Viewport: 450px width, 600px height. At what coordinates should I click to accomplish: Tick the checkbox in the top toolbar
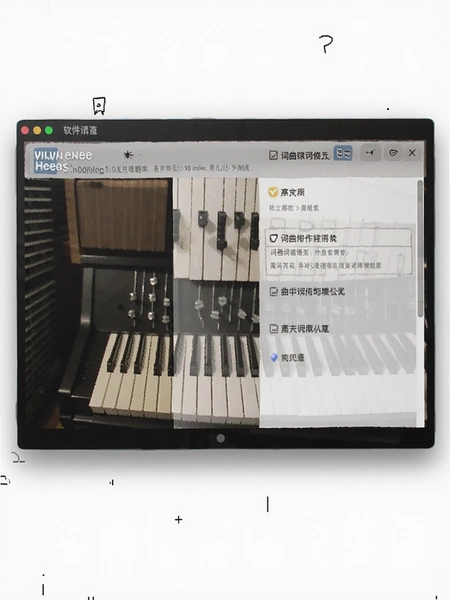click(273, 155)
